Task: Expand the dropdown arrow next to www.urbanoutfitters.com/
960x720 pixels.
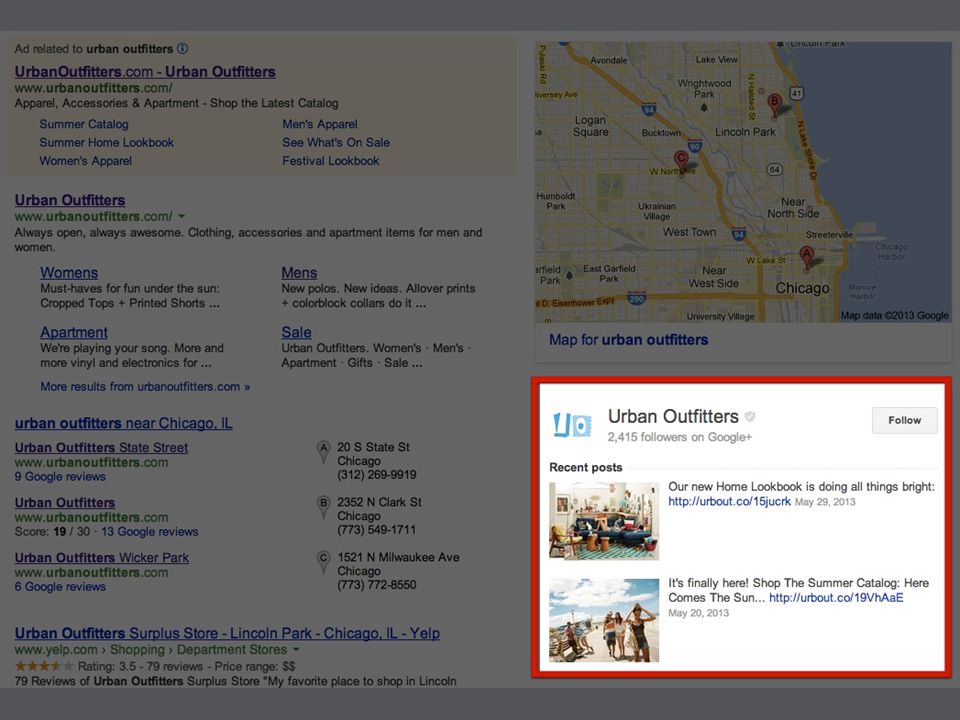Action: point(182,216)
